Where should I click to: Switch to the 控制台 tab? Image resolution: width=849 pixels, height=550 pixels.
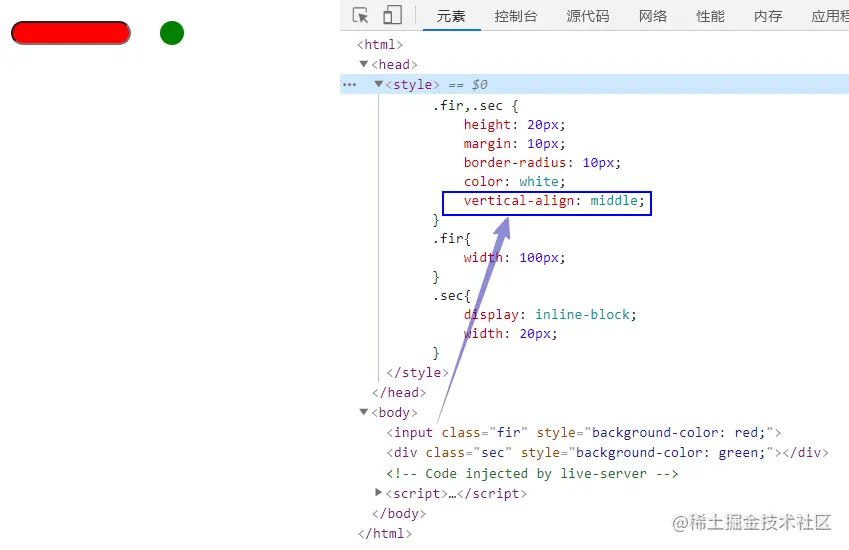[515, 16]
